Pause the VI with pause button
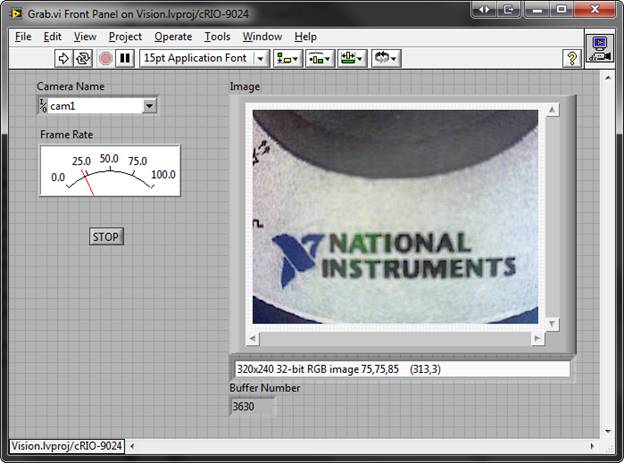 [x=125, y=59]
